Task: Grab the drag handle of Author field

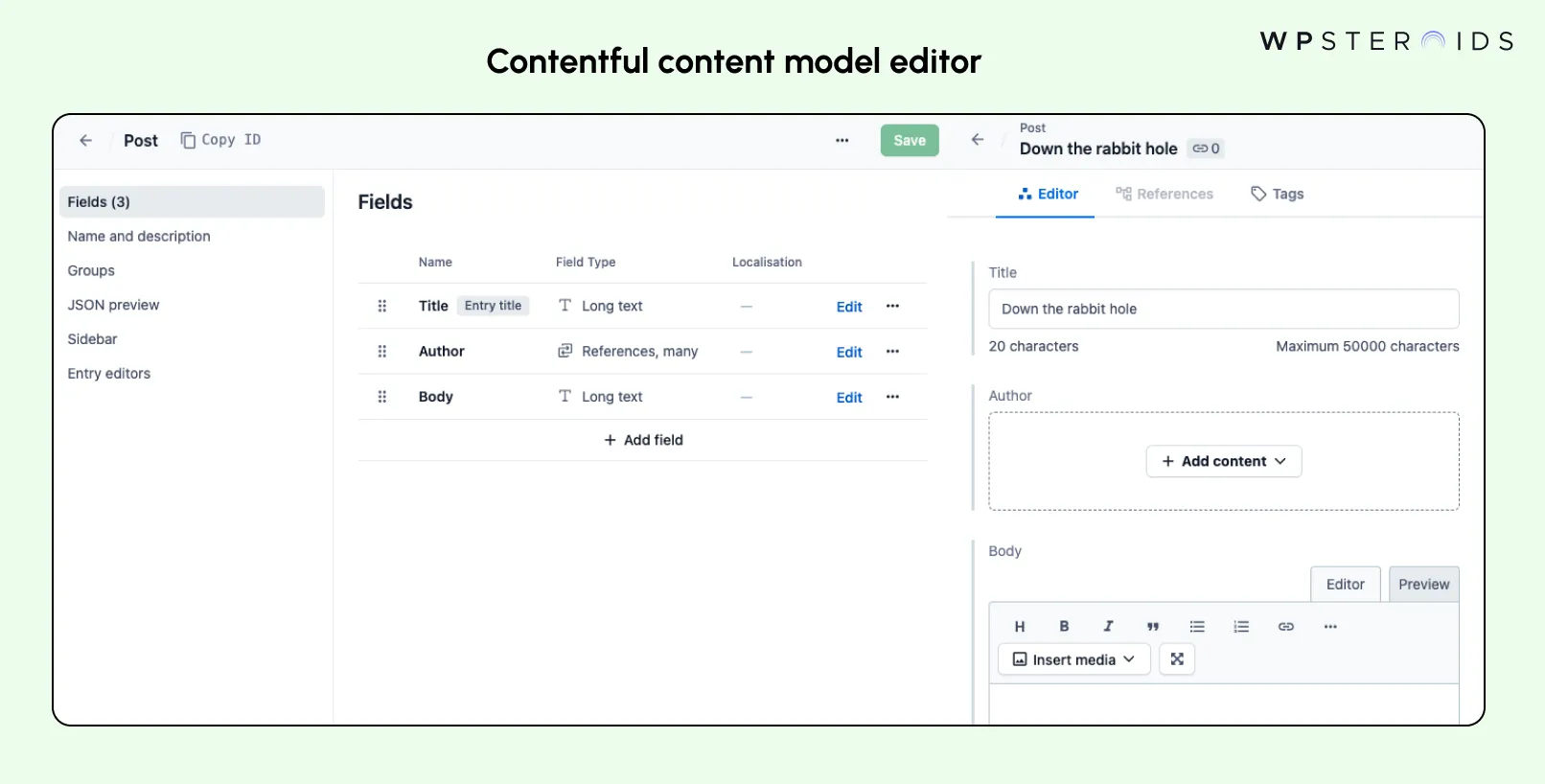Action: pos(381,352)
